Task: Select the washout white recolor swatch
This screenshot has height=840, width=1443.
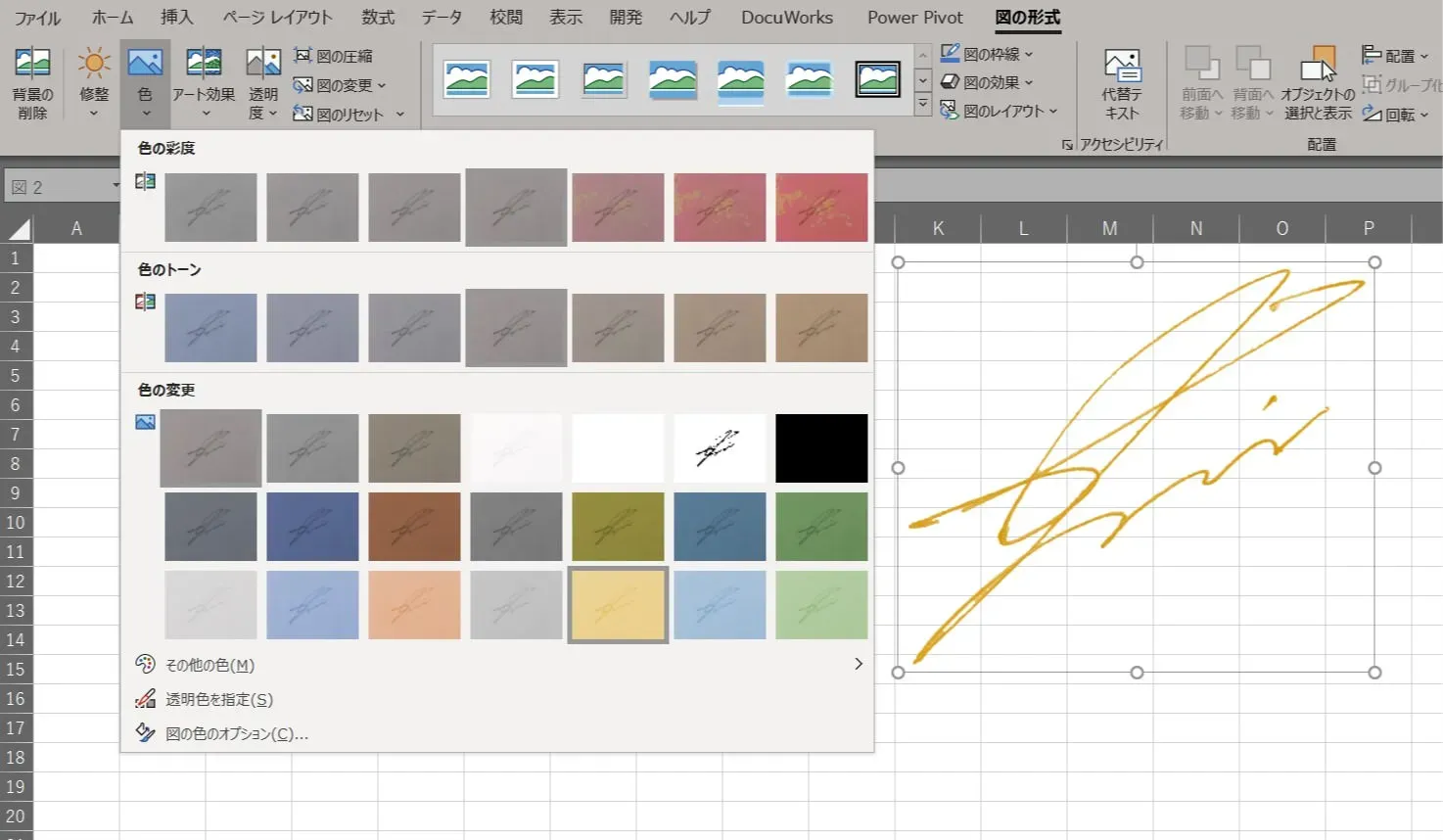Action: (x=516, y=448)
